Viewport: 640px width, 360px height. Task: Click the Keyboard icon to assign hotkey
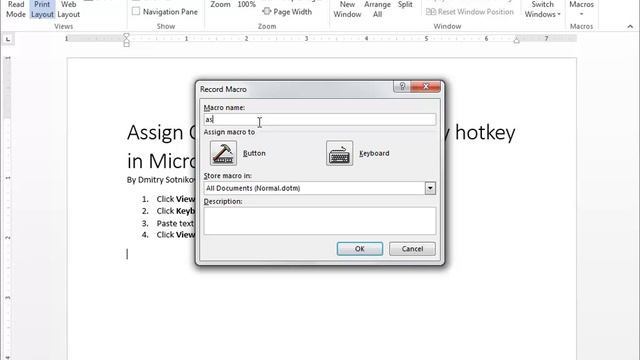(x=339, y=153)
